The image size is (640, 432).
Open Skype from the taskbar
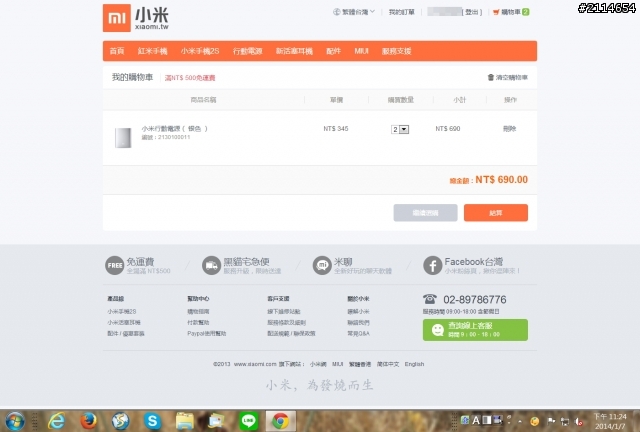(x=152, y=421)
